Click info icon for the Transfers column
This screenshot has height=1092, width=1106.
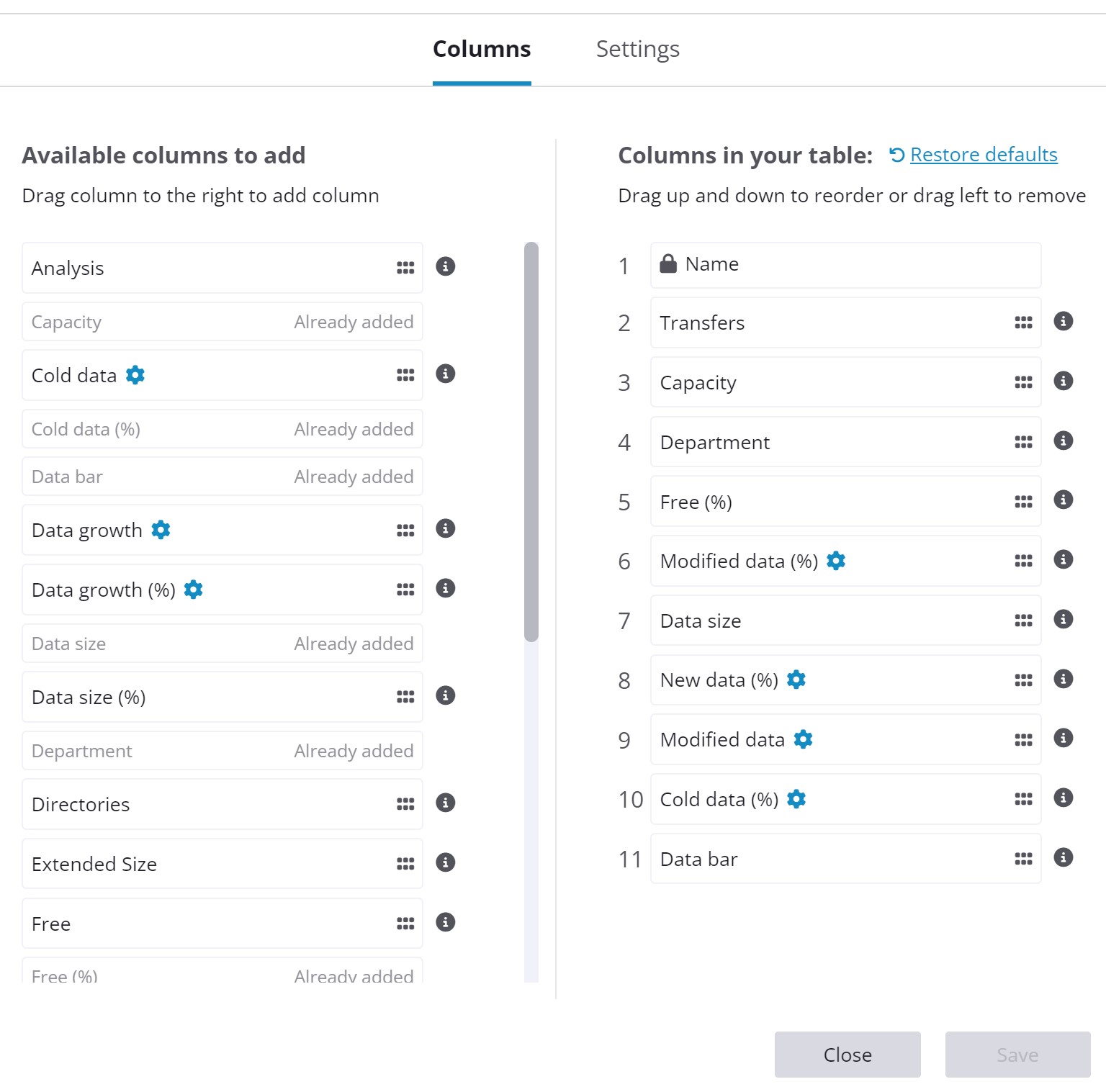point(1063,321)
